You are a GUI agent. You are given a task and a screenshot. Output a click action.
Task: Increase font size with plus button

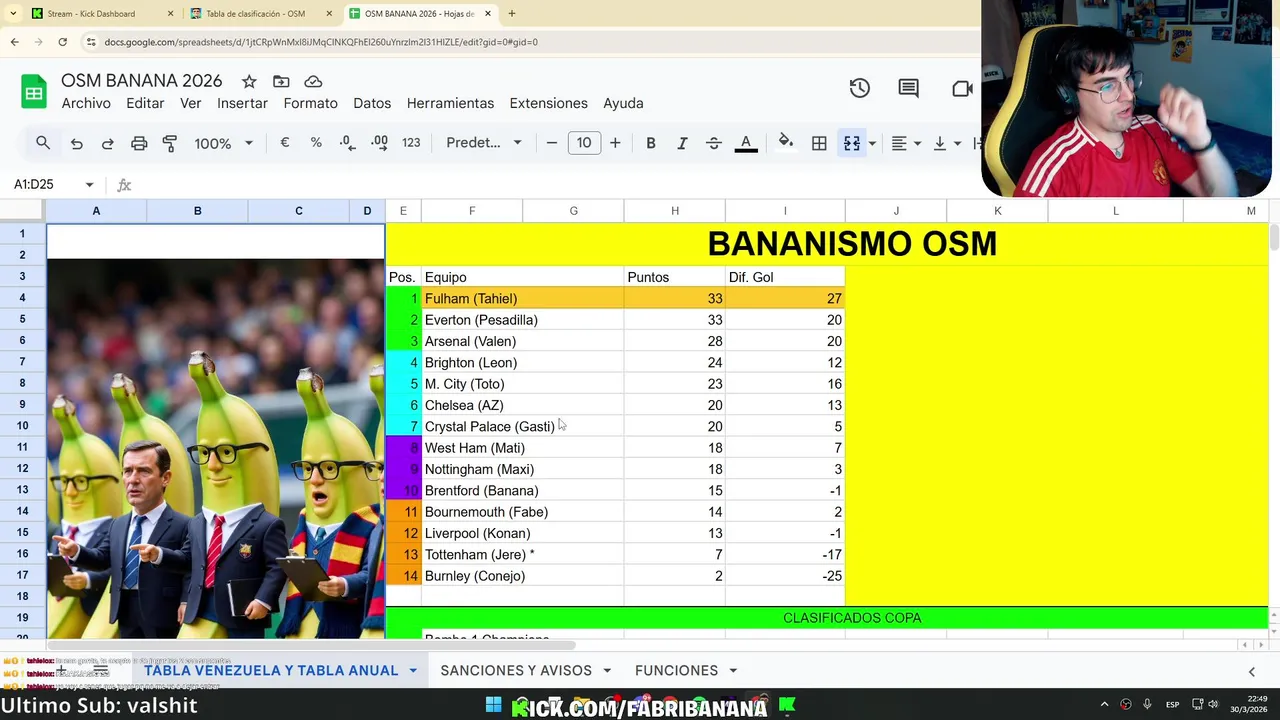pyautogui.click(x=615, y=143)
